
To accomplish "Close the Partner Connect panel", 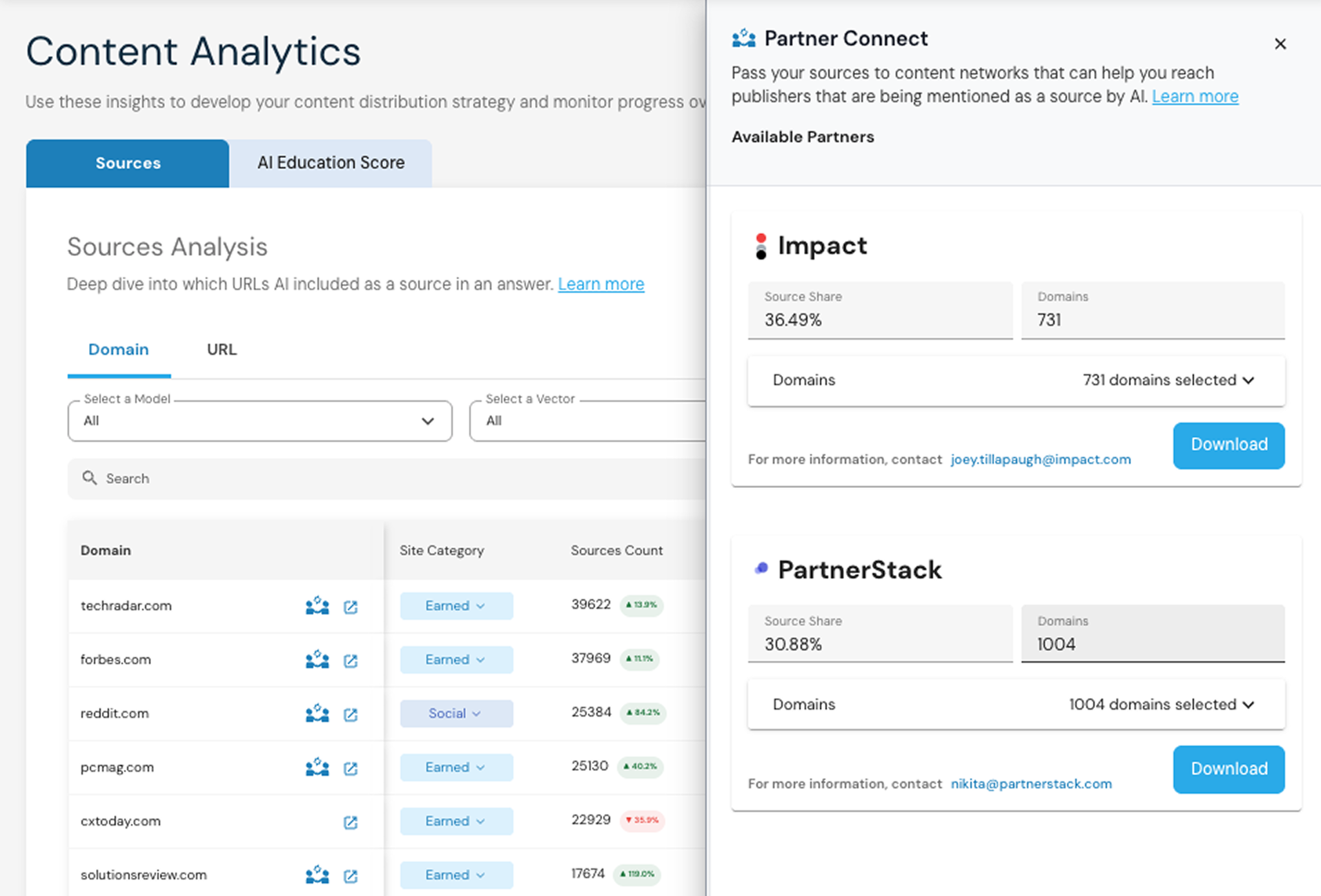I will tap(1280, 43).
